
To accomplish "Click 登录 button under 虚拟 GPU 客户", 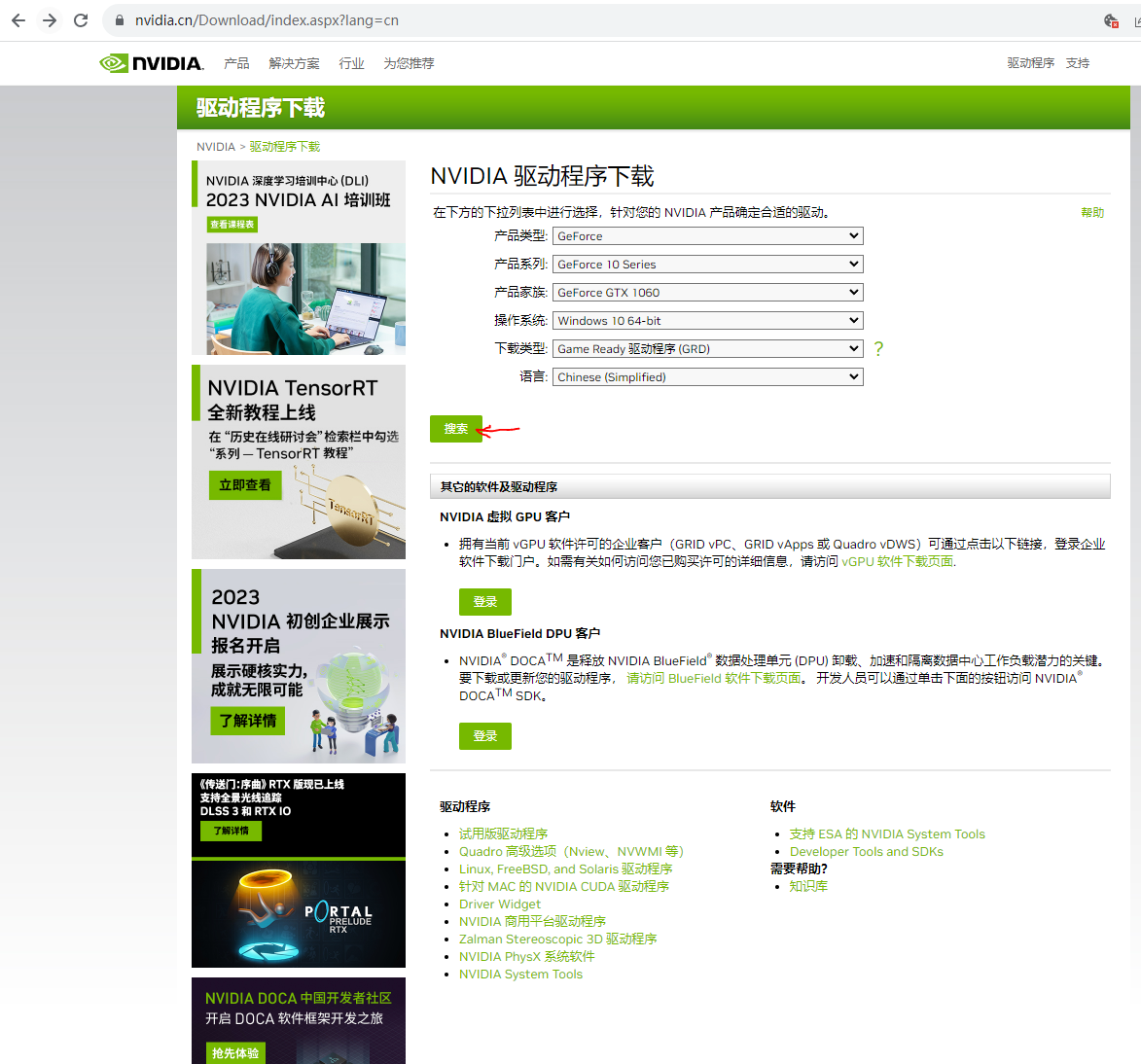I will tap(485, 602).
